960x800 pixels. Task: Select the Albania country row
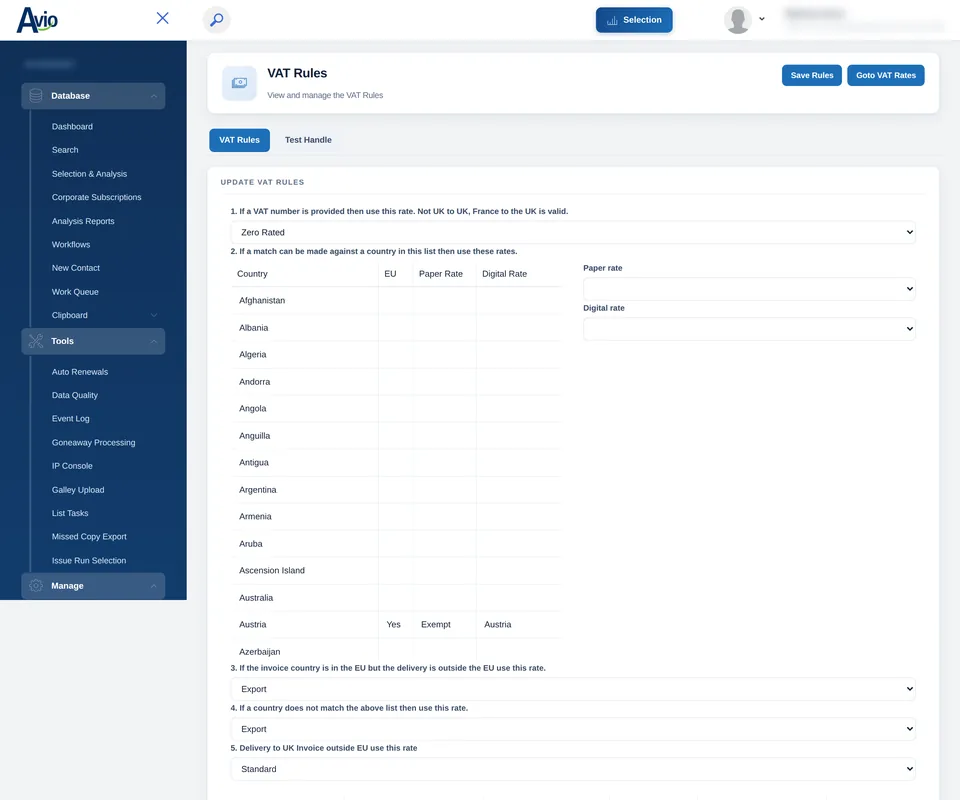(x=396, y=327)
